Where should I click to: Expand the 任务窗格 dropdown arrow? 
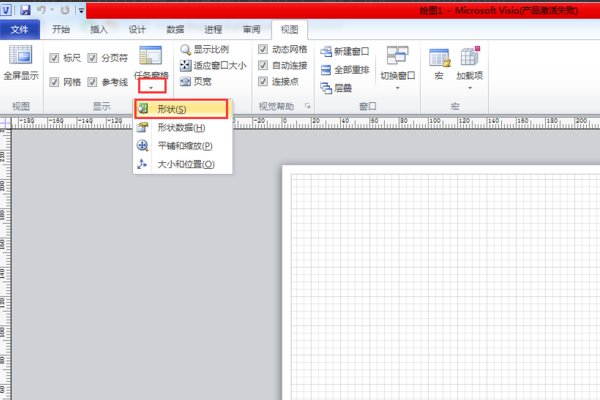click(152, 87)
